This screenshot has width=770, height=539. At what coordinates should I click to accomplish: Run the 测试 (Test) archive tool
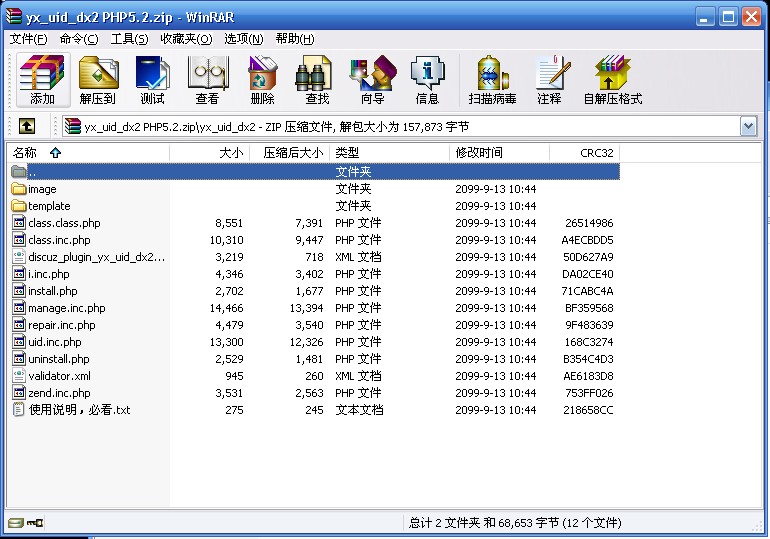pos(153,80)
